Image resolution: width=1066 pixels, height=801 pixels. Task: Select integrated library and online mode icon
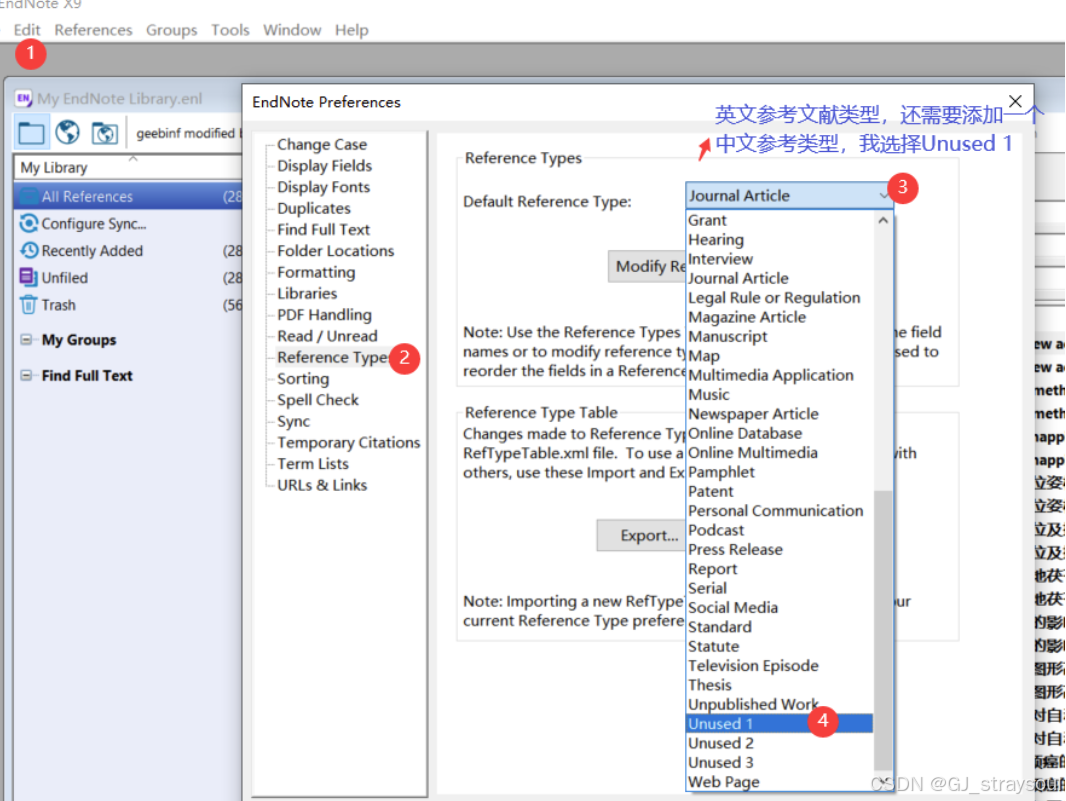click(104, 133)
